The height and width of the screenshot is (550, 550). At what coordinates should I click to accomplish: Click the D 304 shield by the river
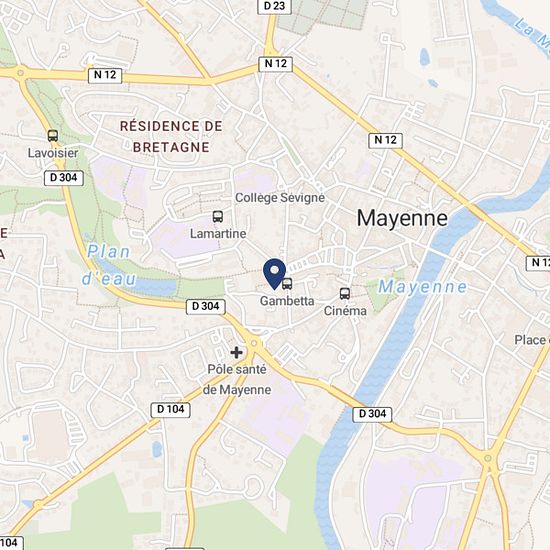point(372,414)
